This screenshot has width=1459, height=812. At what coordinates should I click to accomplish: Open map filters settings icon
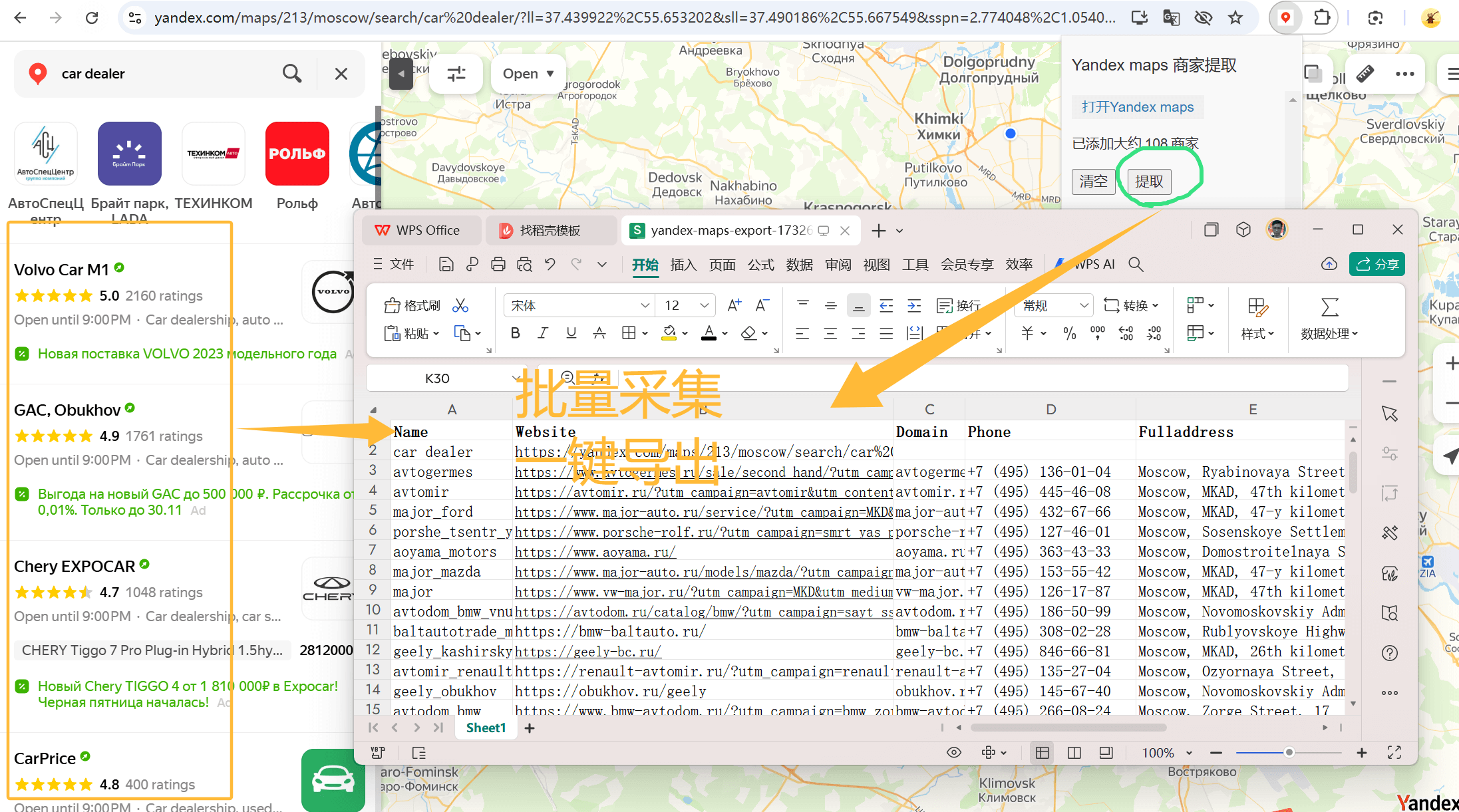(x=456, y=74)
